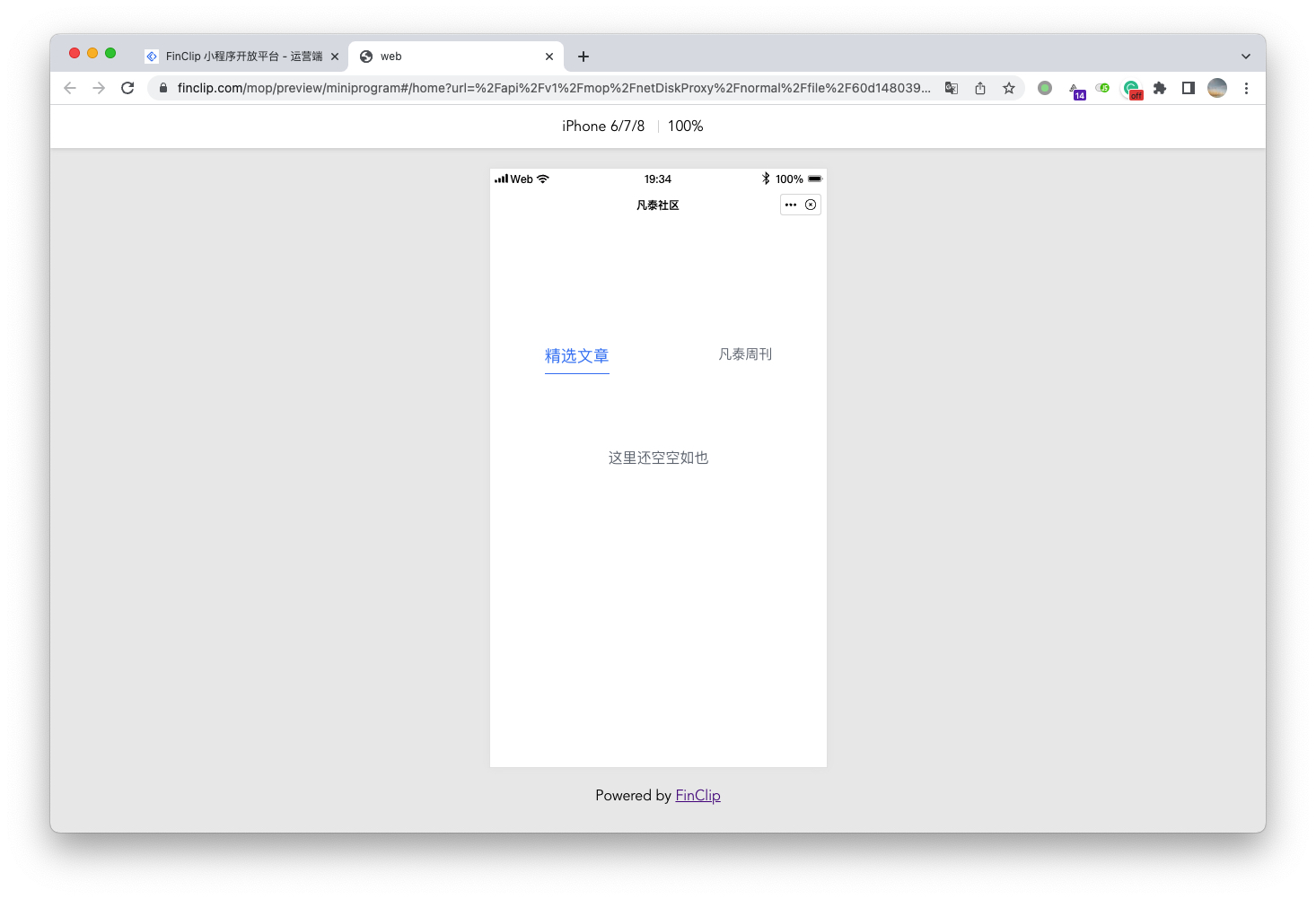The width and height of the screenshot is (1316, 899).
Task: Reload the current page
Action: [127, 88]
